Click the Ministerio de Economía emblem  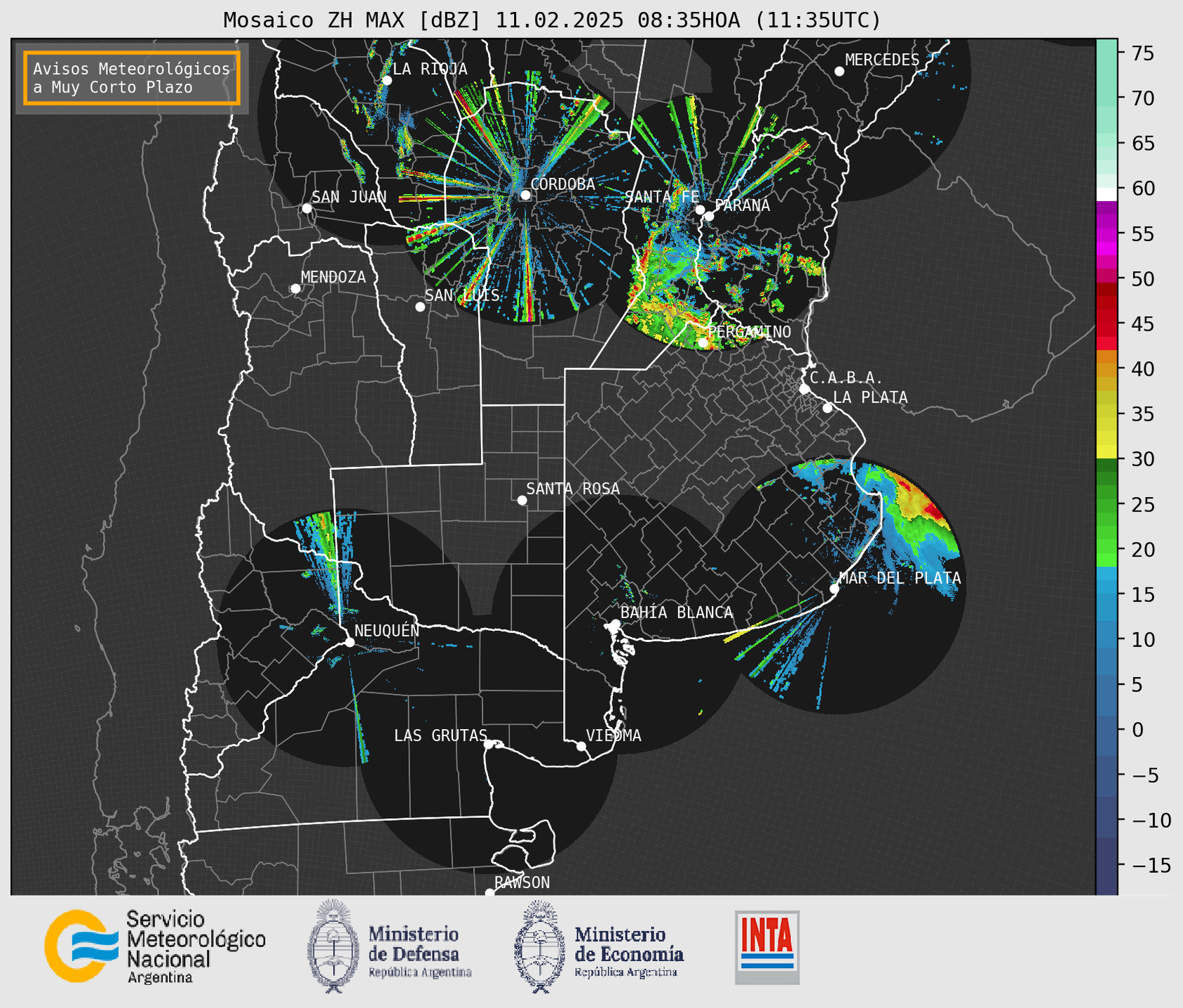539,946
